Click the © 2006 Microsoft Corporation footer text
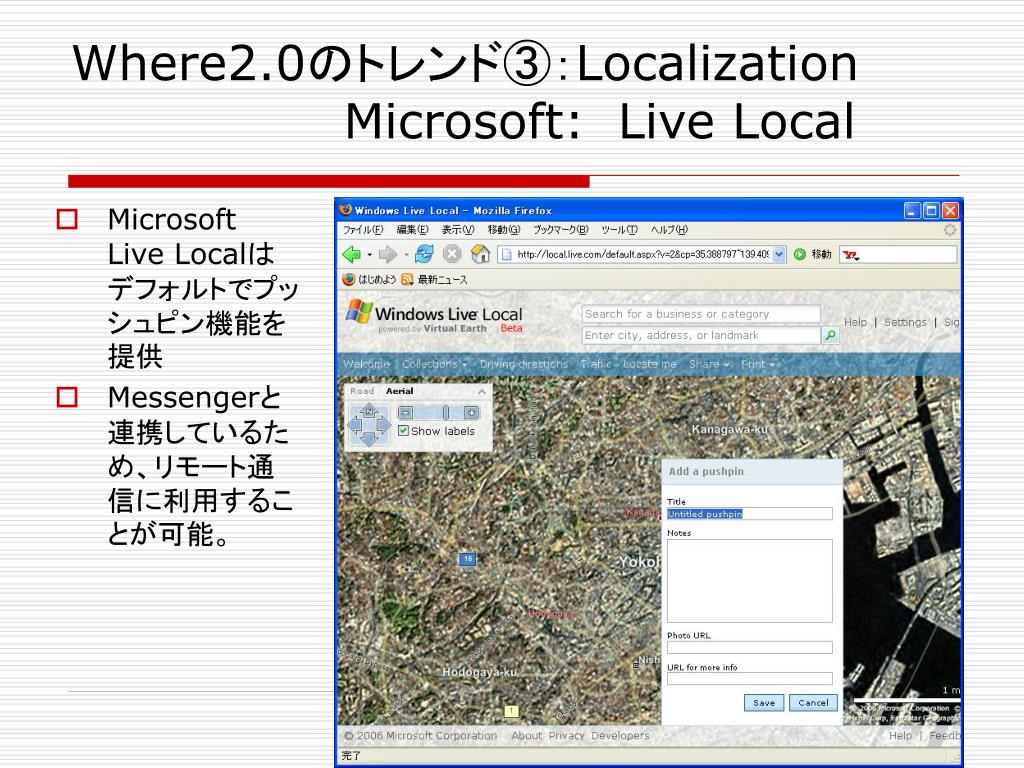This screenshot has height=768, width=1024. point(421,735)
